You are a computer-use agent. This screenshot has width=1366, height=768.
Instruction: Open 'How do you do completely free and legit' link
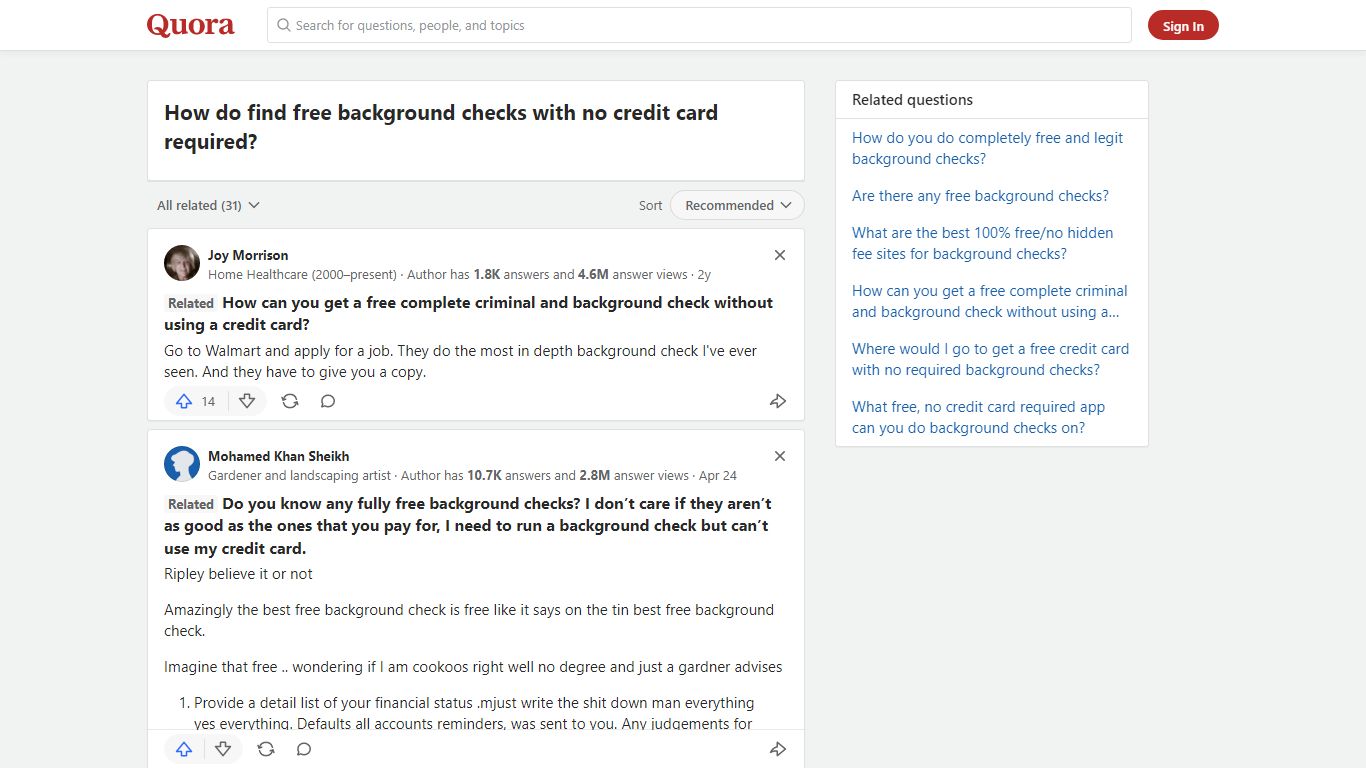coord(987,148)
